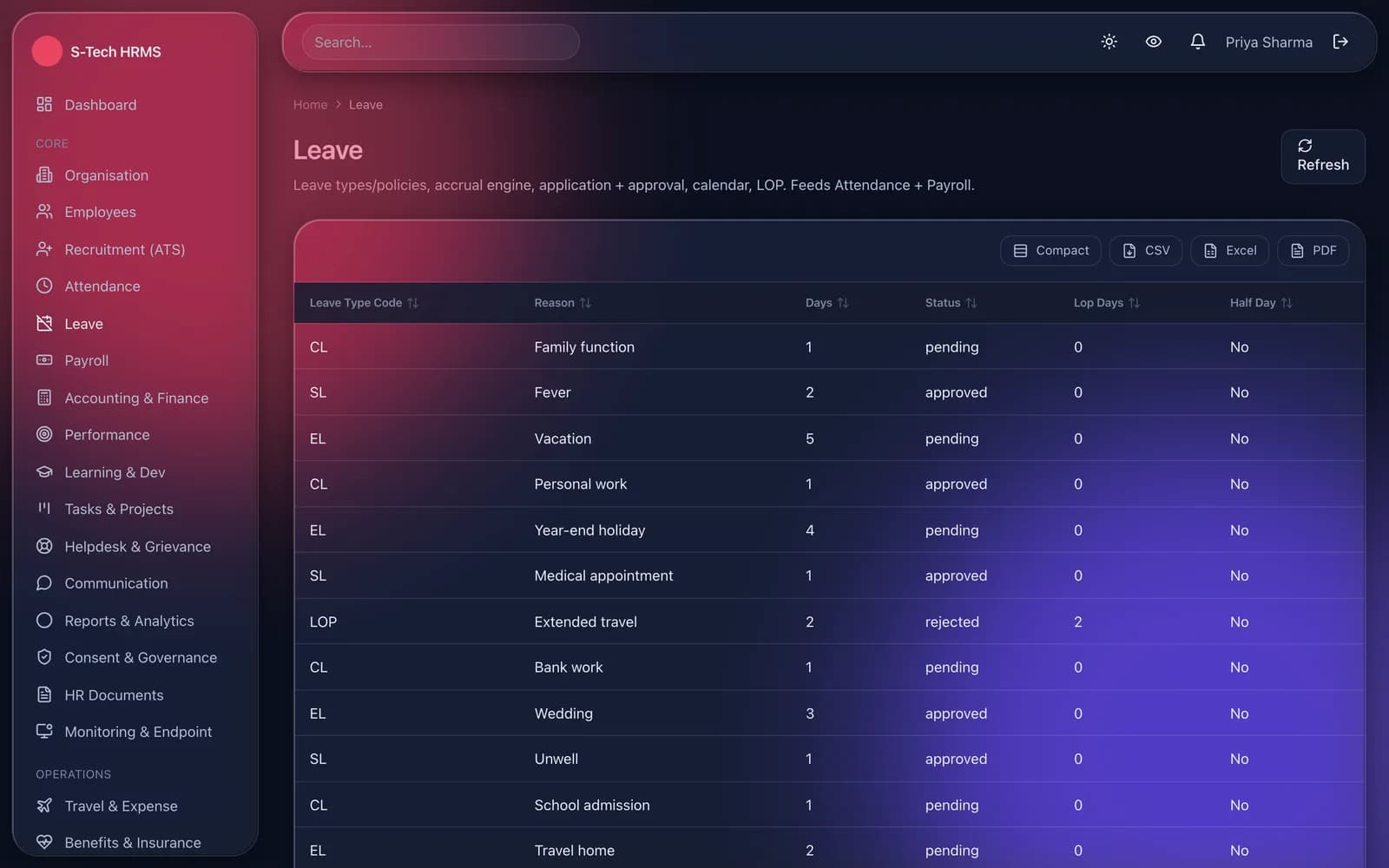Screen dimensions: 1389x868
Task: Sort by Status column
Action: click(951, 303)
